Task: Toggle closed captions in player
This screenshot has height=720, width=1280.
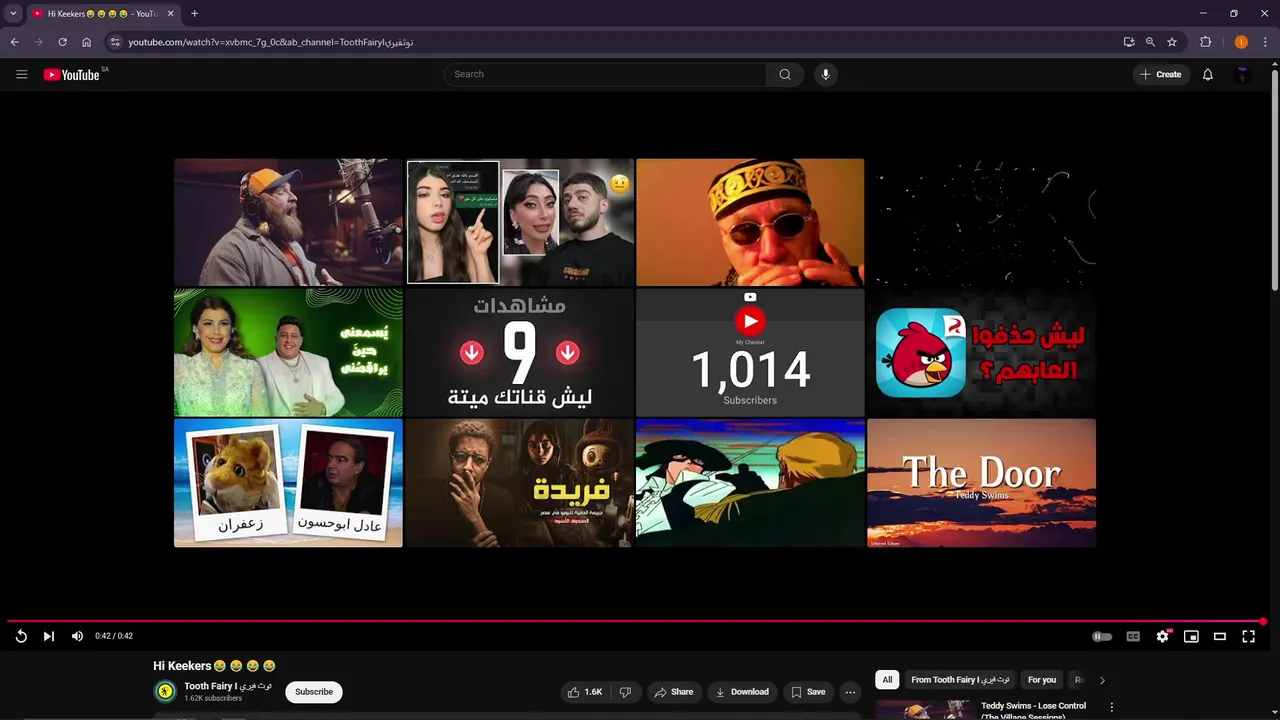Action: tap(1133, 636)
